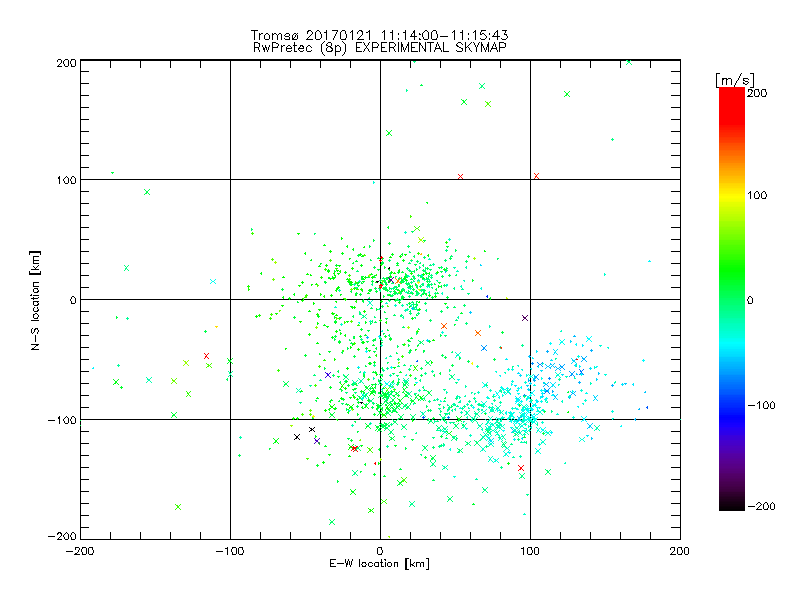Click the subtitle "RwPretec (8p) EXPERIMENTAL SKYMAP"

click(x=380, y=48)
